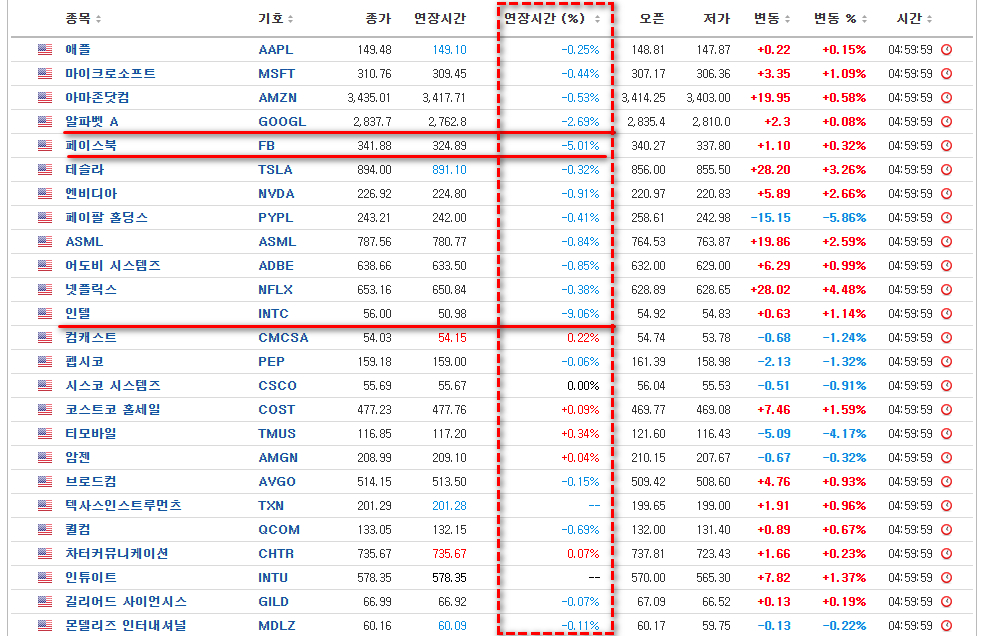
Task: Click the US flag icon beside 암젠
Action: coord(45,458)
